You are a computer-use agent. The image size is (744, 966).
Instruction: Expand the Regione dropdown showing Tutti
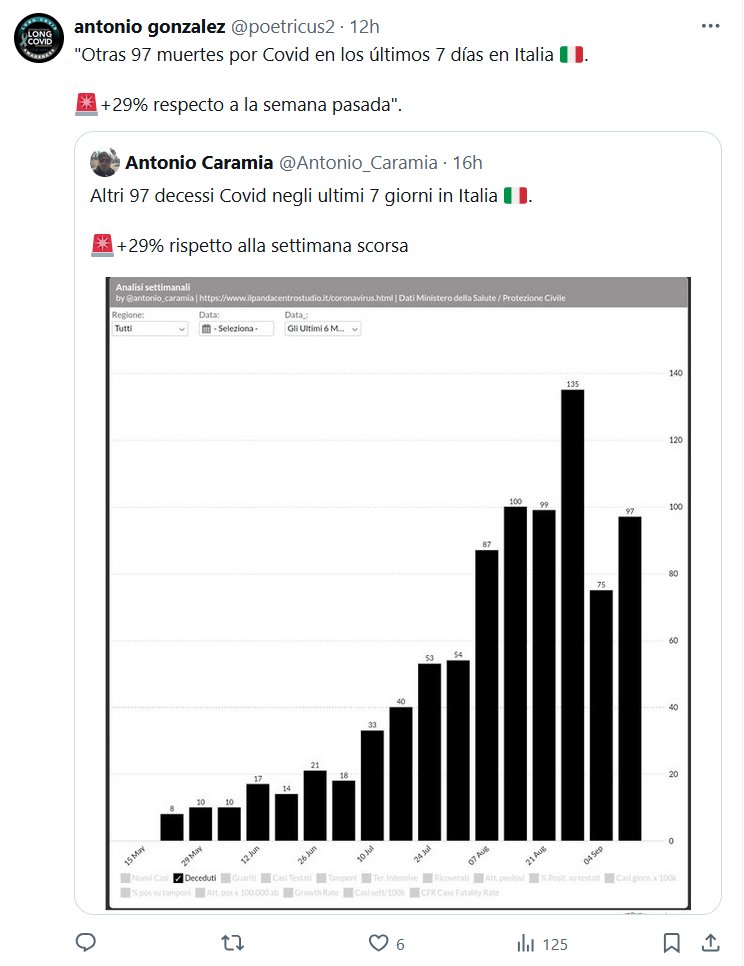coord(150,328)
